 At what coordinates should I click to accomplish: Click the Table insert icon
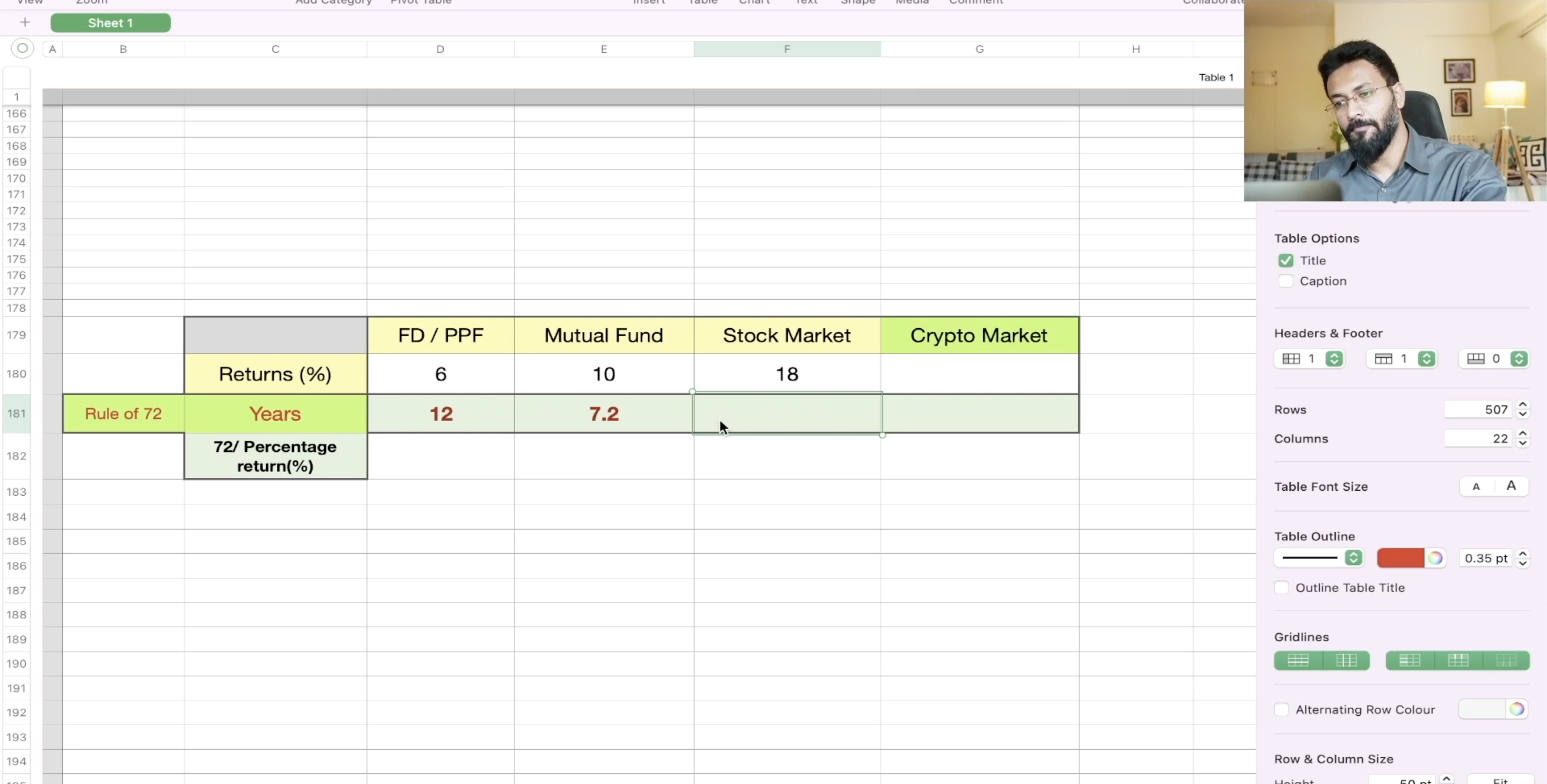[702, 3]
